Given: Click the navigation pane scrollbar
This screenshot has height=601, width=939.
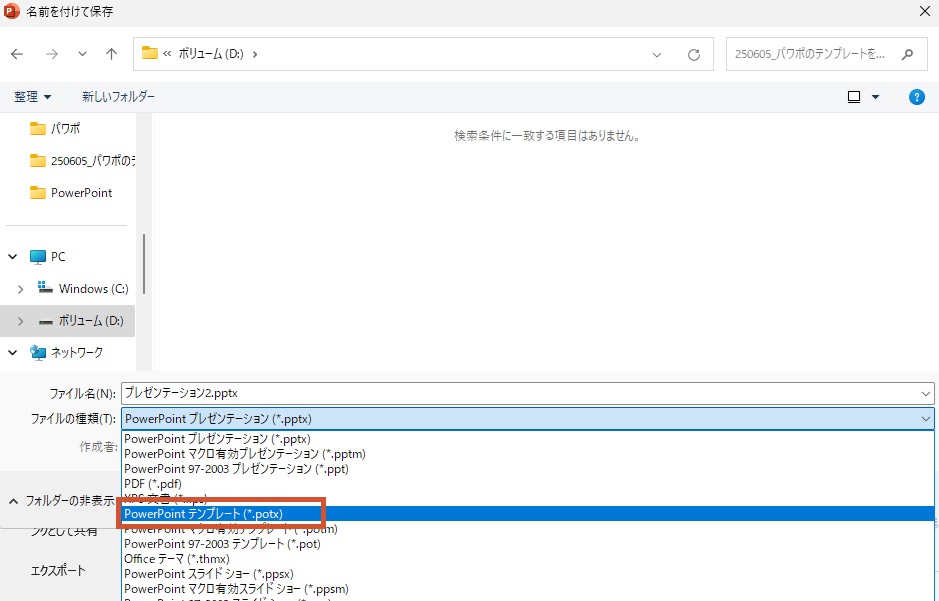Looking at the screenshot, I should [144, 263].
